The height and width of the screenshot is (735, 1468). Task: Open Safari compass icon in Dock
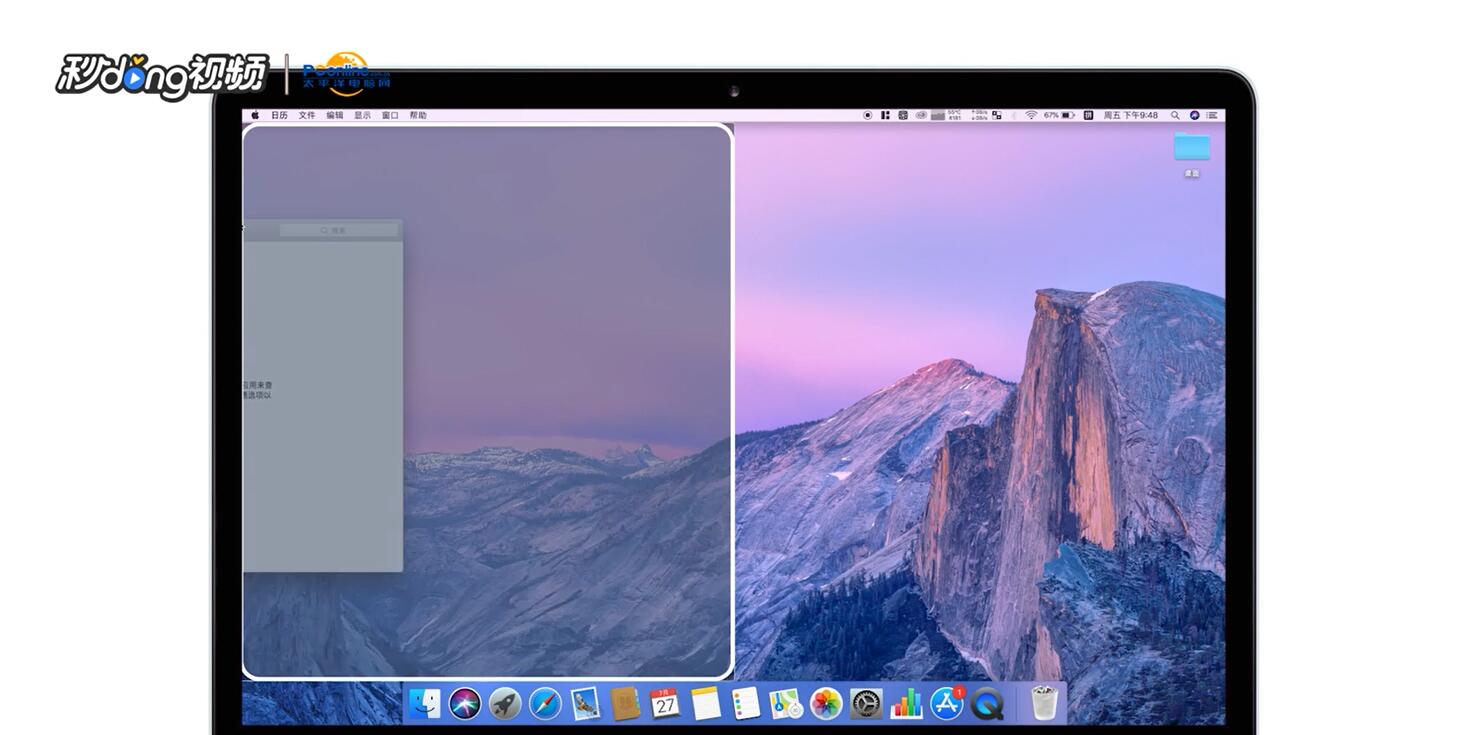coord(545,703)
